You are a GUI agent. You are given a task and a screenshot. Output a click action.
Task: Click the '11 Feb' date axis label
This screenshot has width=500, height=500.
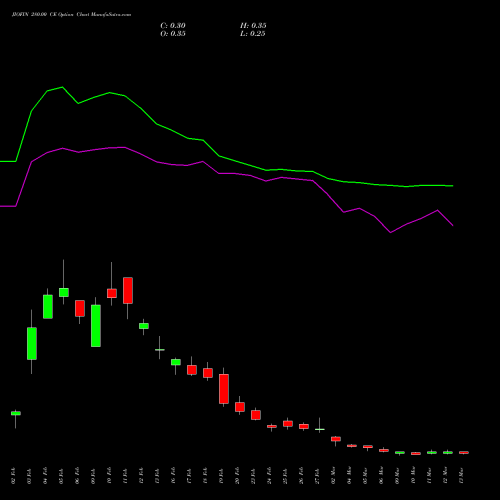pos(125,476)
